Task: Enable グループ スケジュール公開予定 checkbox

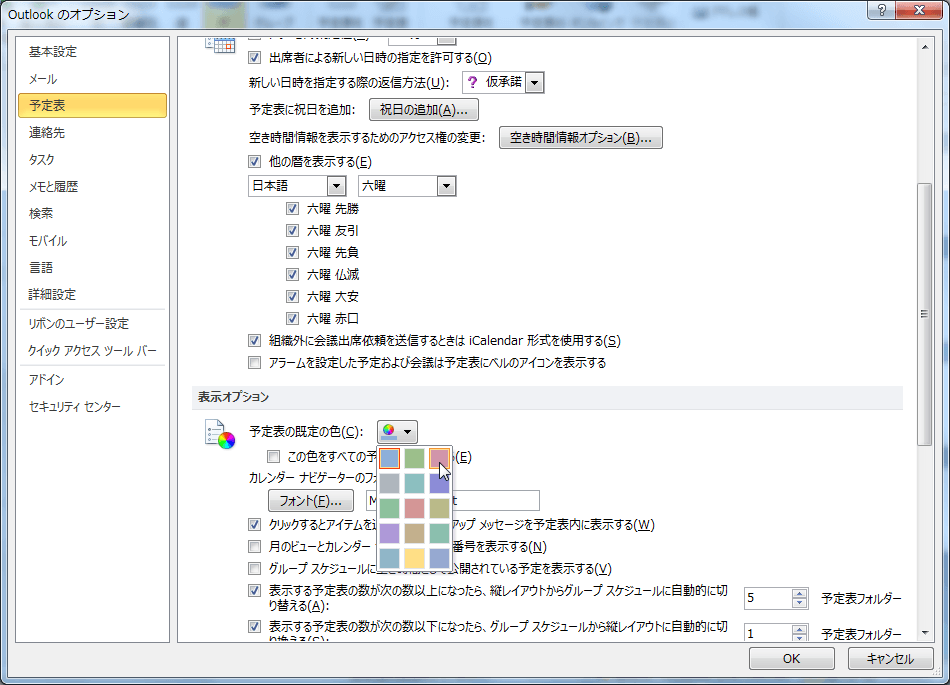Action: [x=254, y=569]
